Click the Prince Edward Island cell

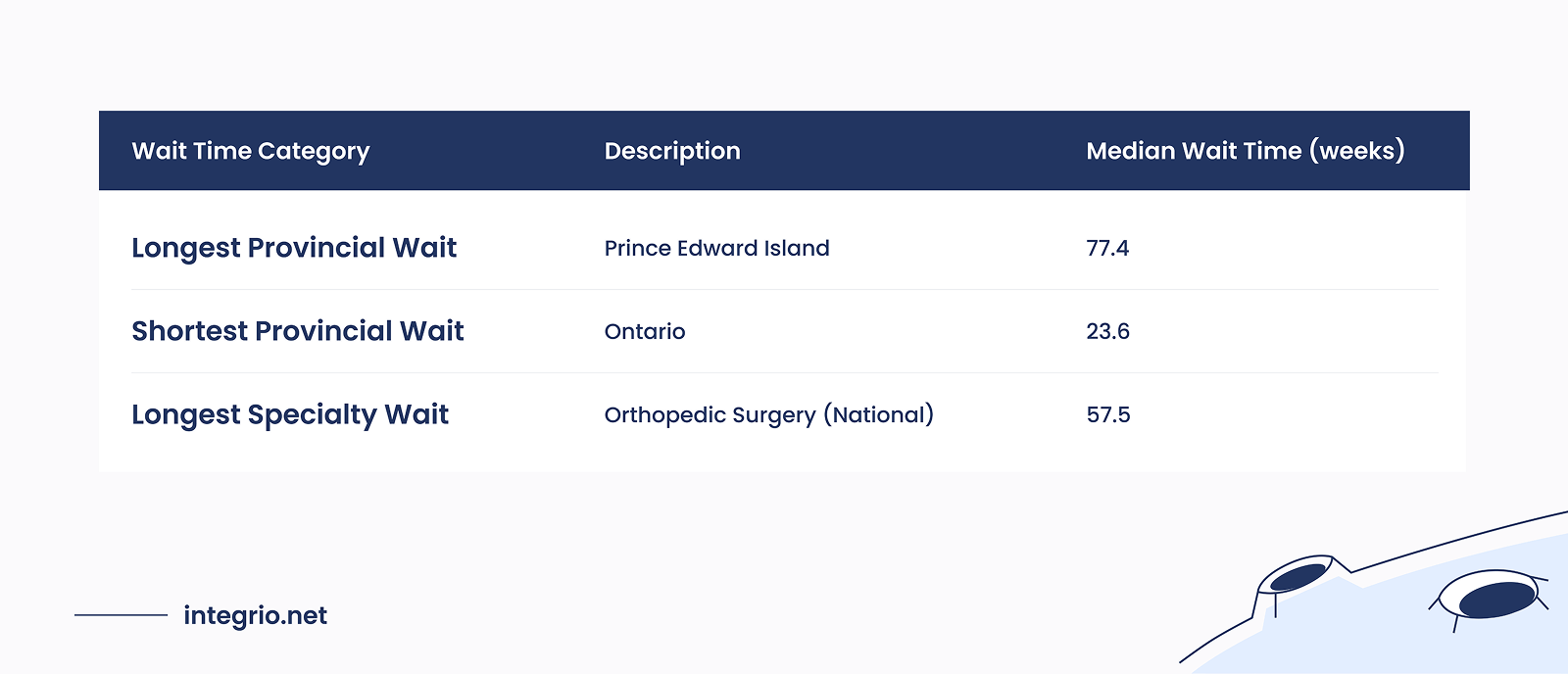(716, 248)
